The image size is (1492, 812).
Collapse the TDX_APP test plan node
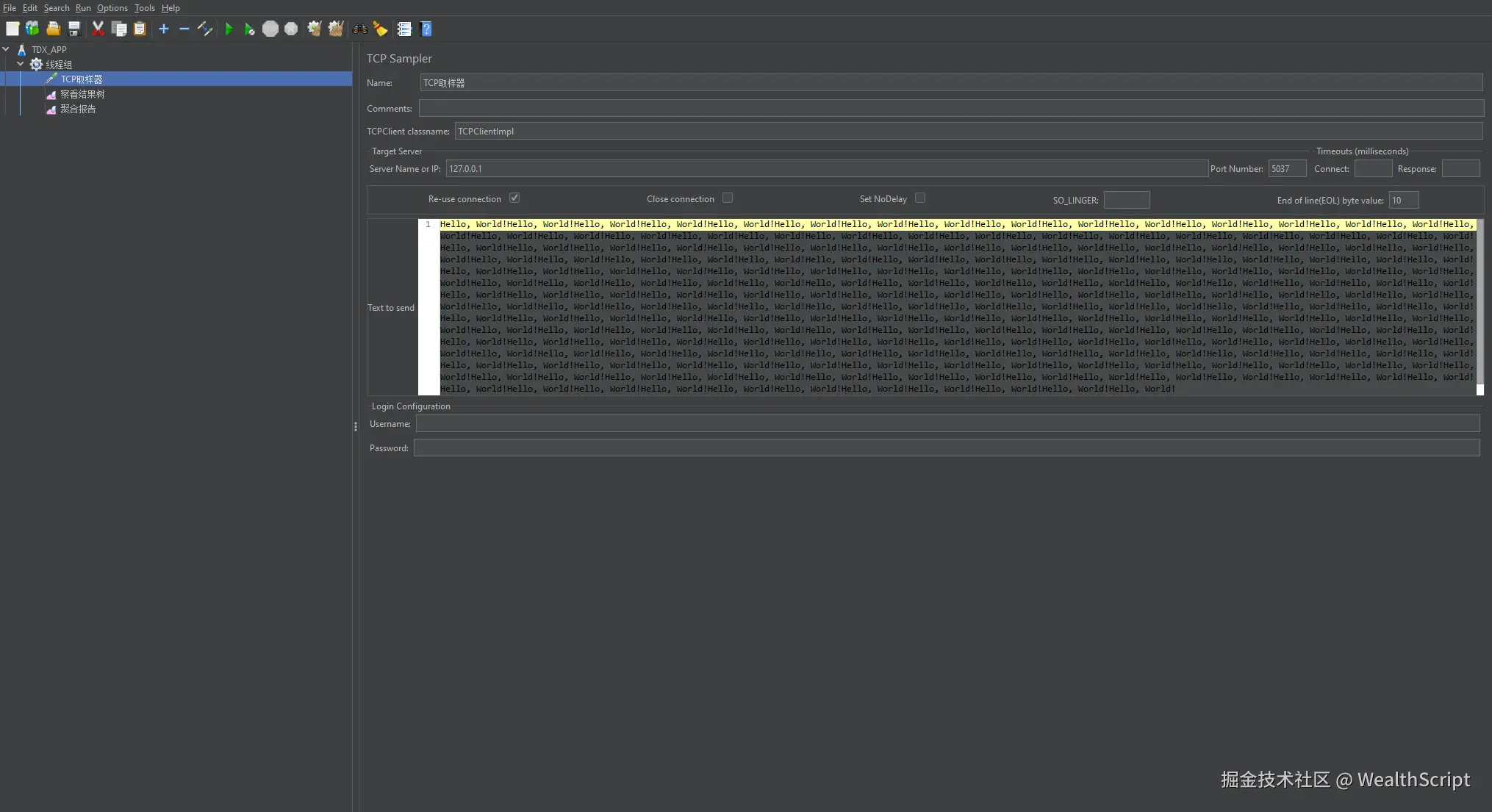click(7, 50)
